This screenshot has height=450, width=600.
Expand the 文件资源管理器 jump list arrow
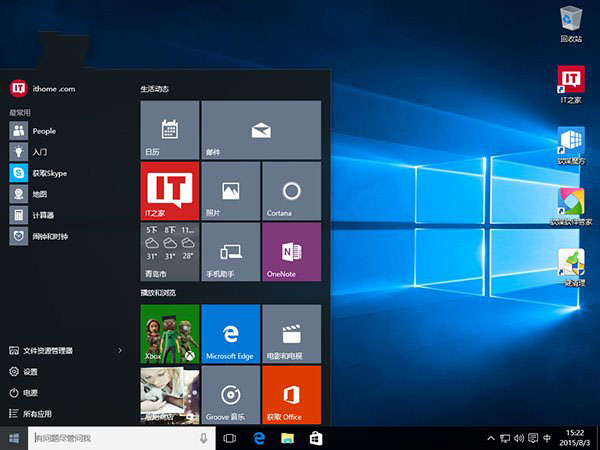(x=120, y=351)
